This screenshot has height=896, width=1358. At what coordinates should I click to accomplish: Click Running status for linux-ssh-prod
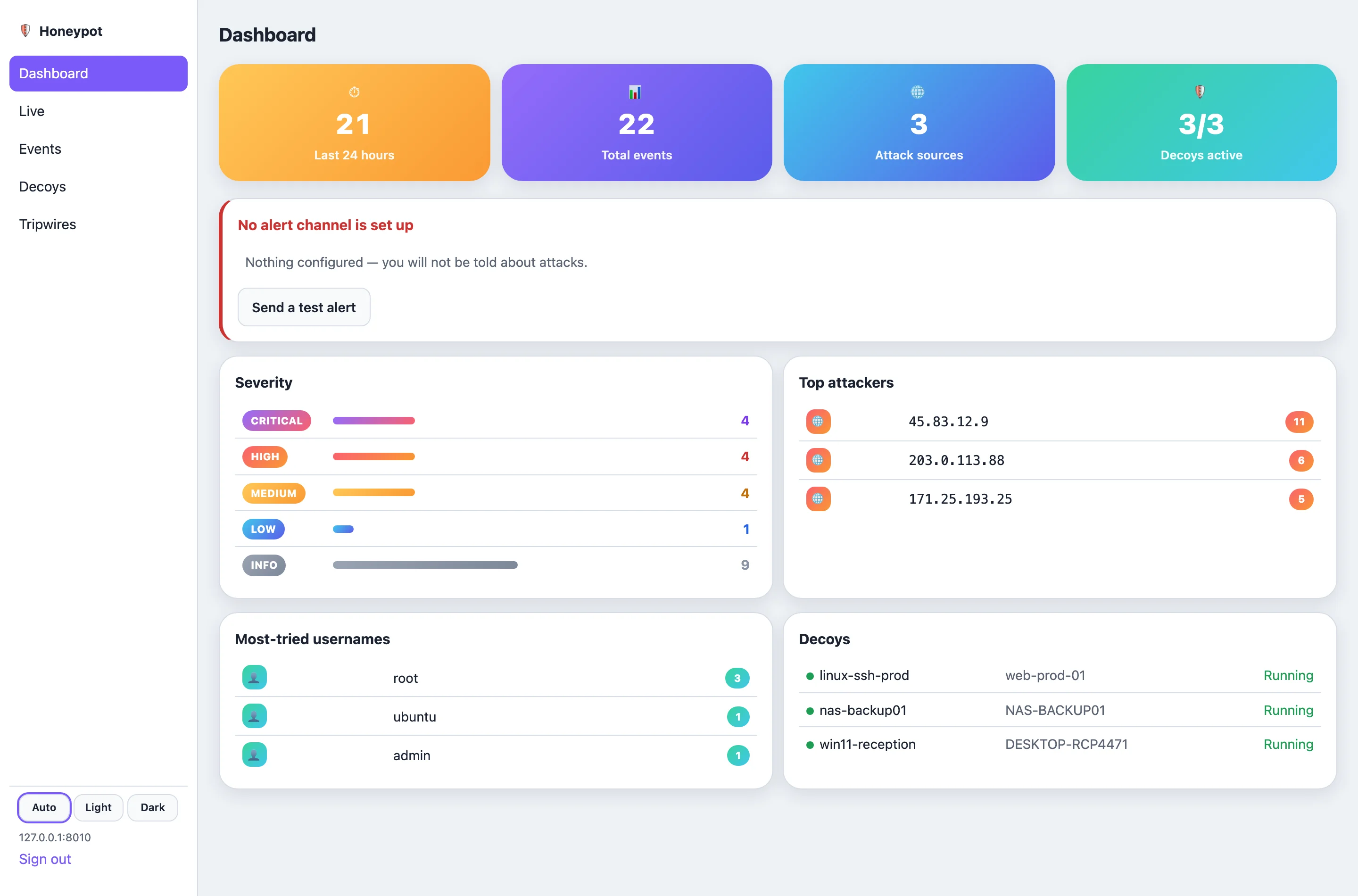pos(1288,675)
